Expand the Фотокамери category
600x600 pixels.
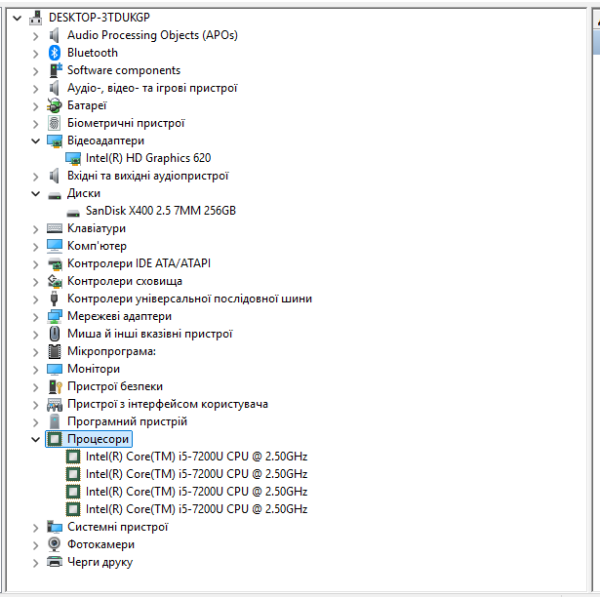coord(36,545)
